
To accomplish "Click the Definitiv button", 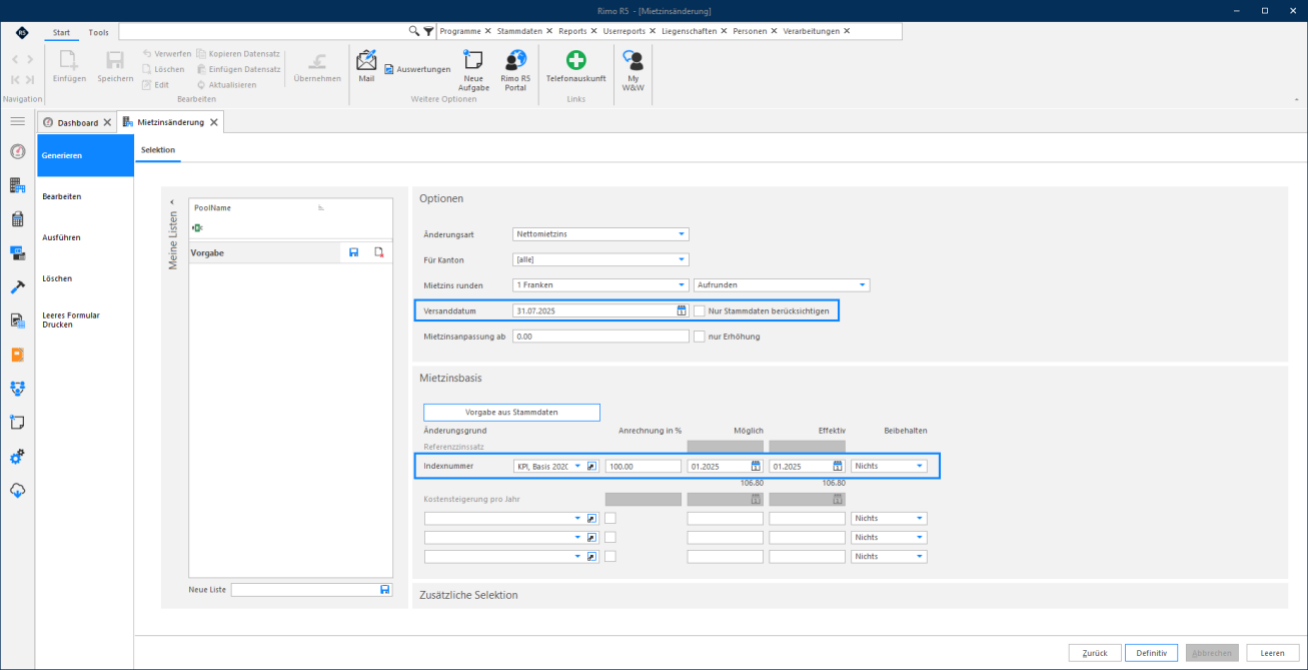I will [1151, 653].
